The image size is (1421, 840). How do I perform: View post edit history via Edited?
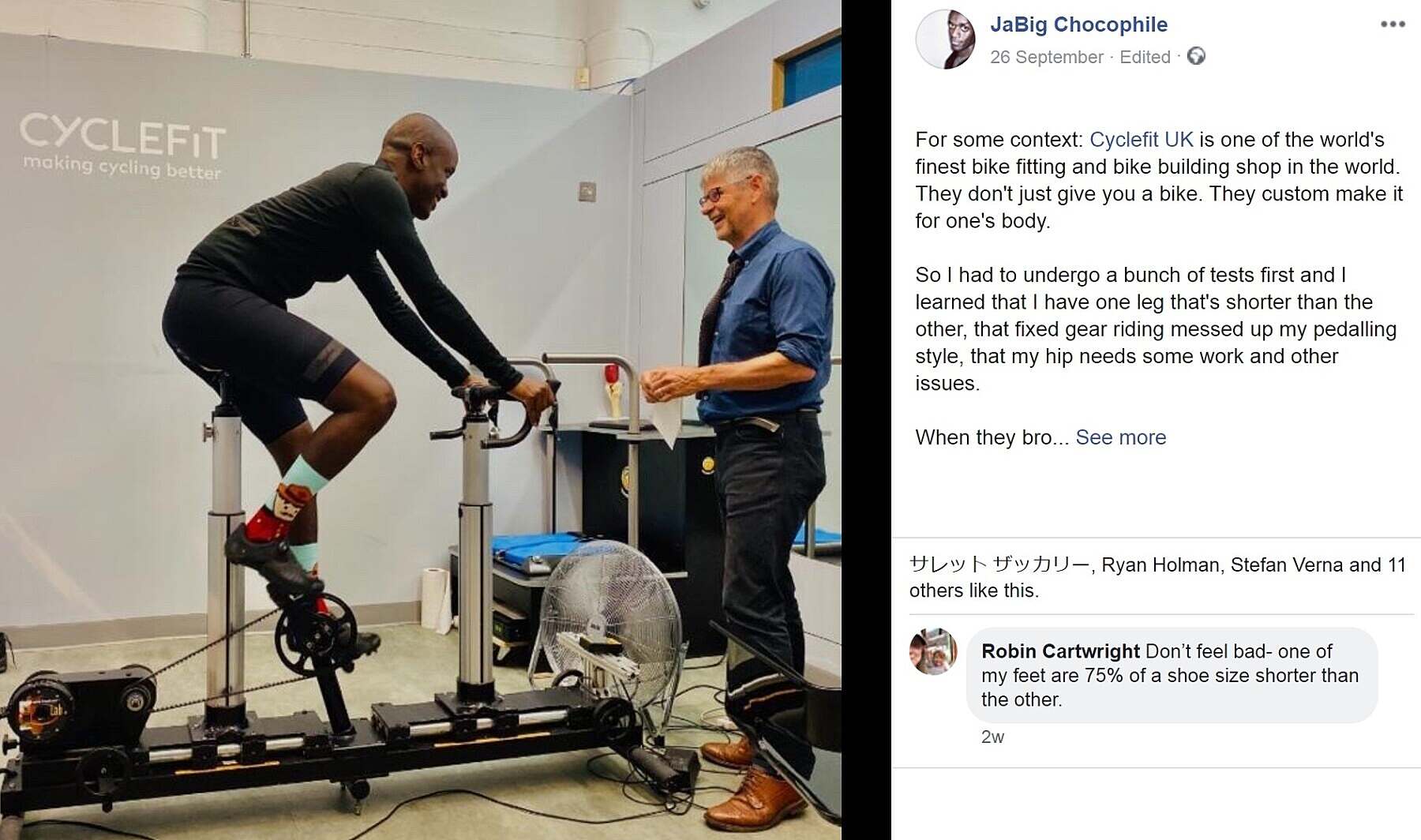point(1145,57)
